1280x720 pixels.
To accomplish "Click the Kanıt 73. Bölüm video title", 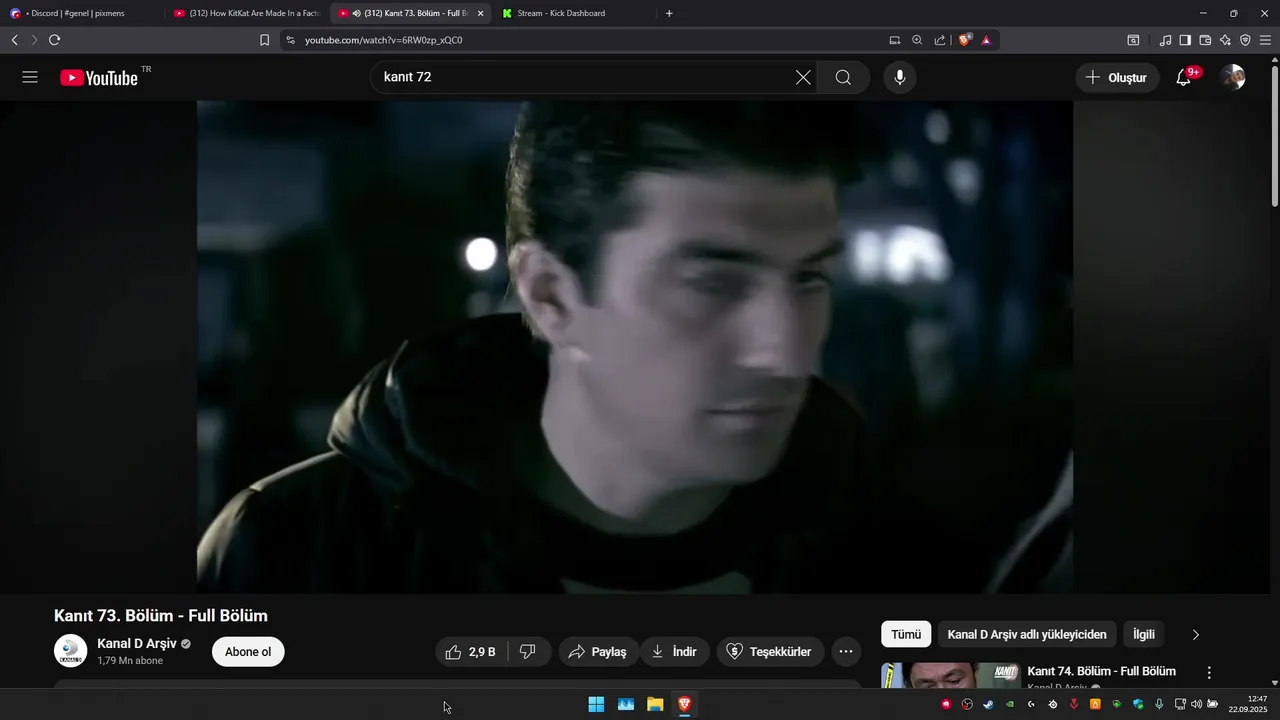I will coord(161,616).
